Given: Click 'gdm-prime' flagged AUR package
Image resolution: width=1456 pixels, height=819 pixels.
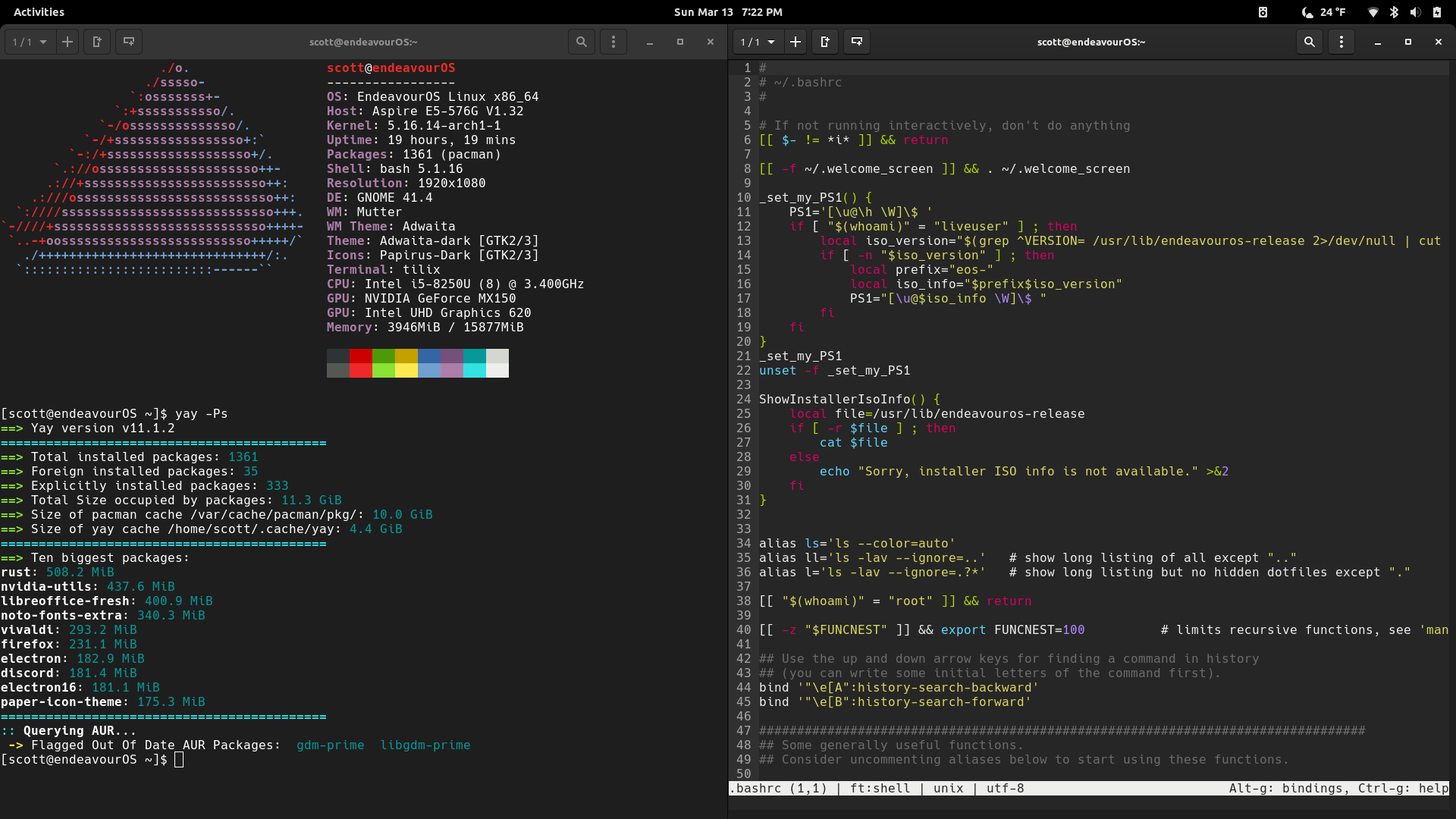Looking at the screenshot, I should [x=331, y=745].
